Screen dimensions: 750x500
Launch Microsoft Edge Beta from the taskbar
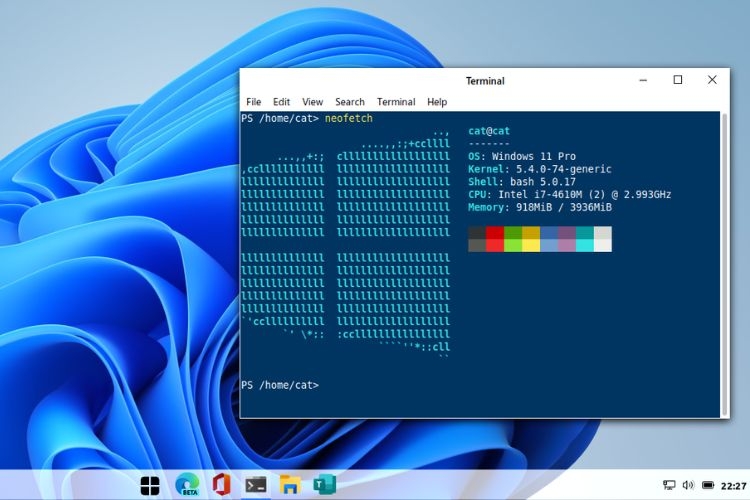coord(187,485)
